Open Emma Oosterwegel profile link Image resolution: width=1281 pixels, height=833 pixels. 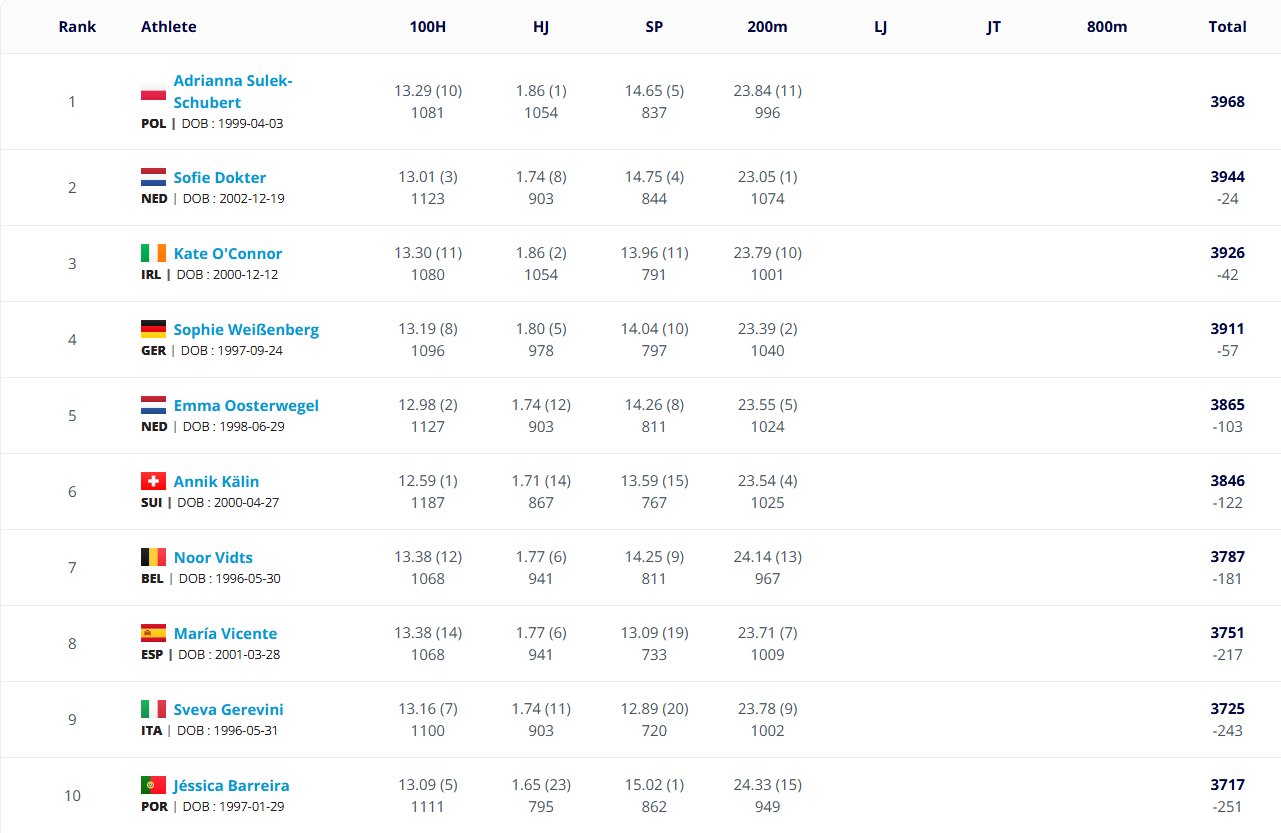pyautogui.click(x=246, y=406)
